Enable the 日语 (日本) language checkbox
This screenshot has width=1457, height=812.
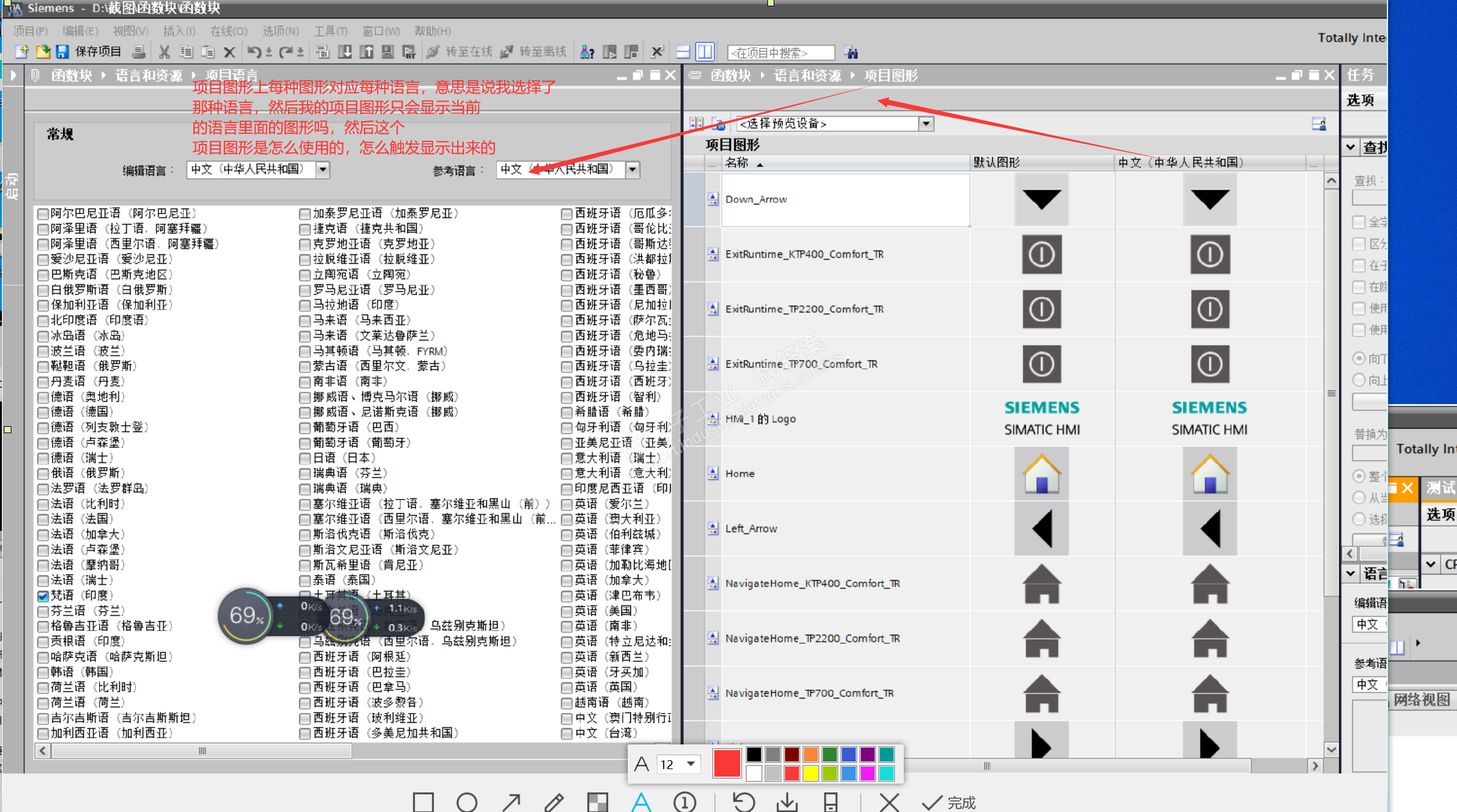[305, 458]
